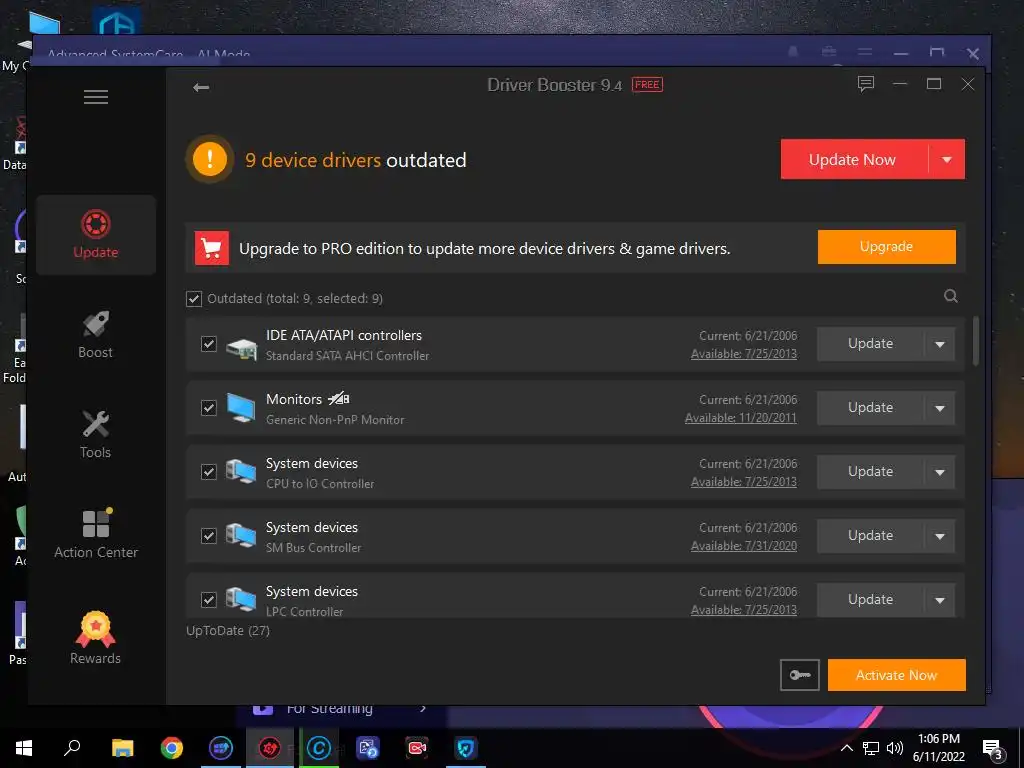Click the SM Bus Controller device icon
Image resolution: width=1024 pixels, height=768 pixels.
click(241, 536)
